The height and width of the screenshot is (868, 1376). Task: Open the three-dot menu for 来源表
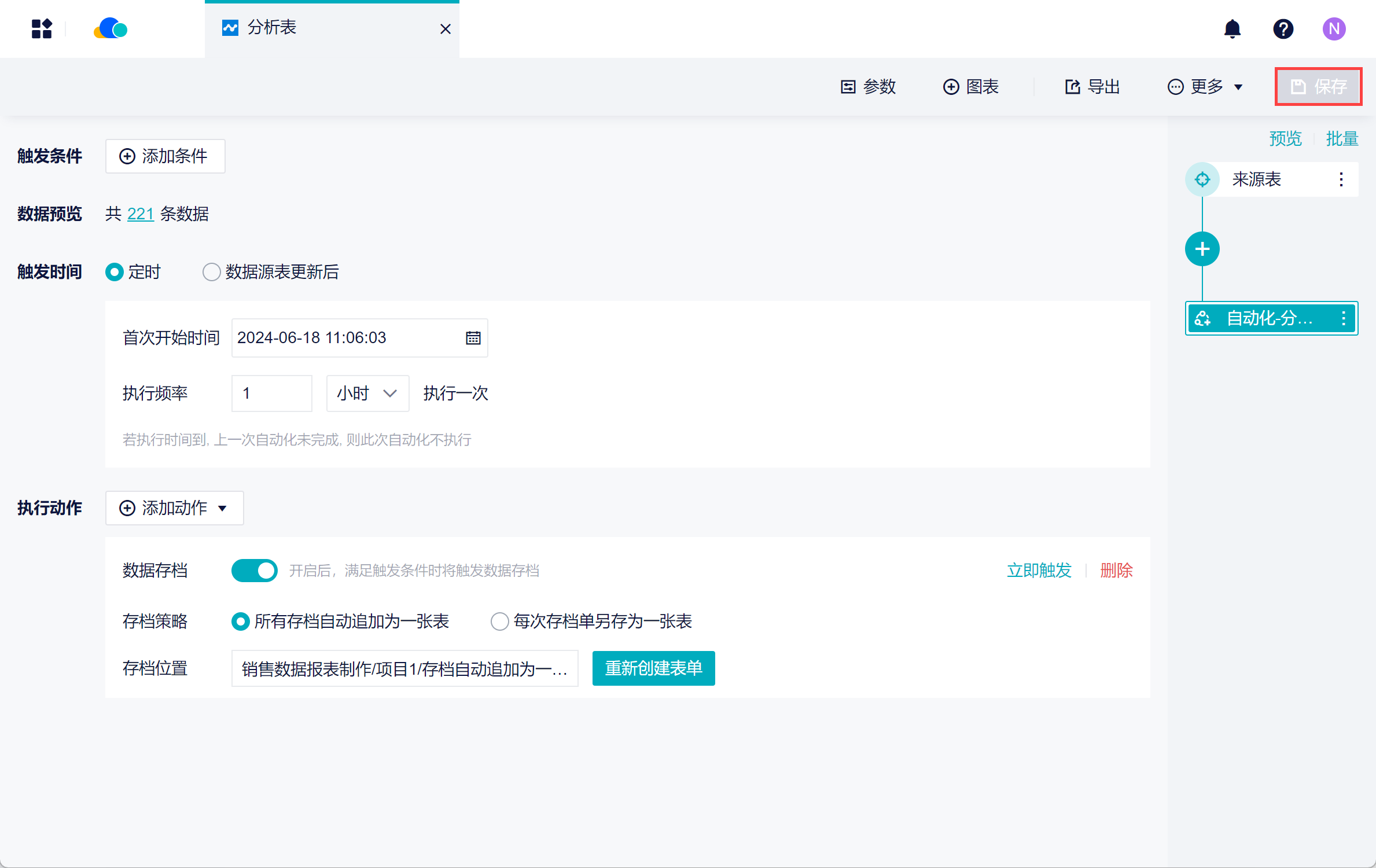[x=1341, y=179]
